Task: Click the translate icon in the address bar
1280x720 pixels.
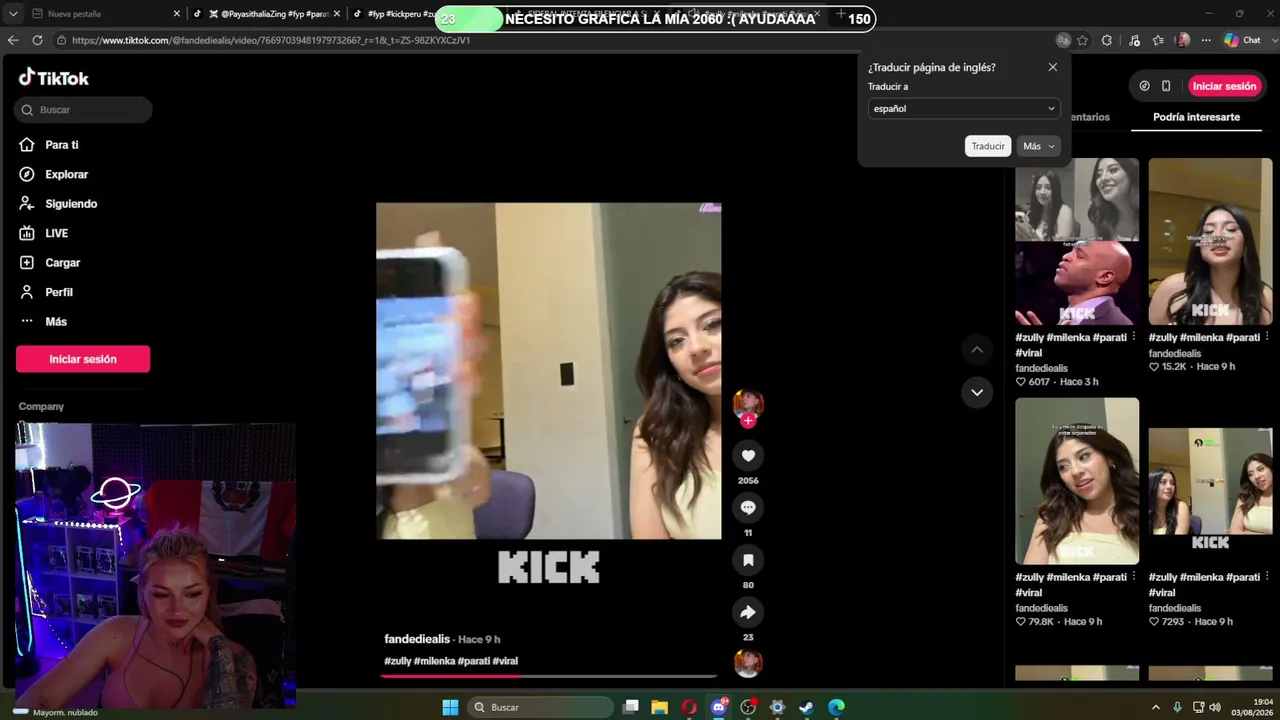Action: click(x=1063, y=40)
